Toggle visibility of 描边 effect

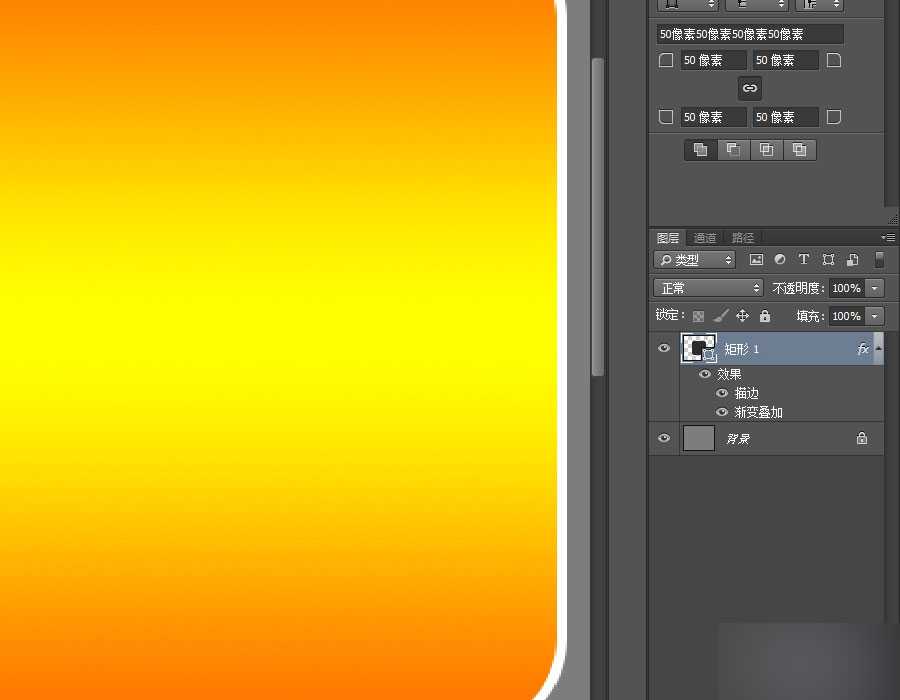tap(722, 394)
